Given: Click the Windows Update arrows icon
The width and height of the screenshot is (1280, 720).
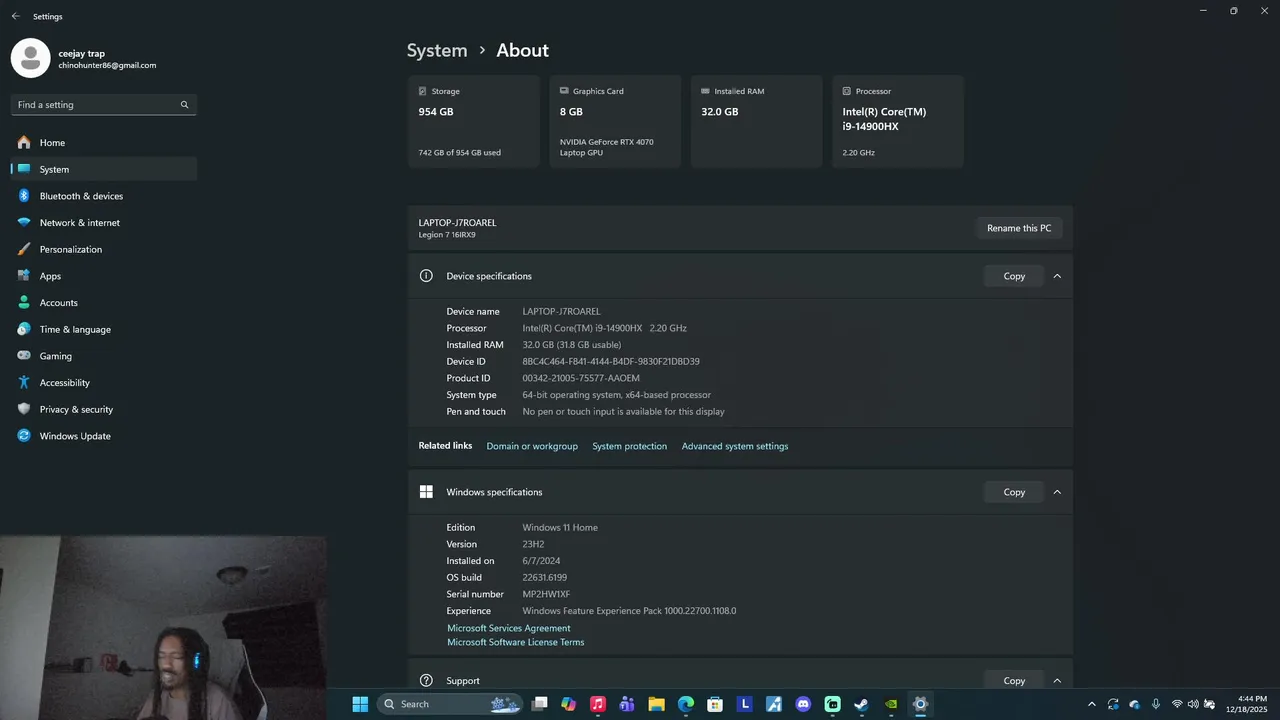Looking at the screenshot, I should [24, 436].
